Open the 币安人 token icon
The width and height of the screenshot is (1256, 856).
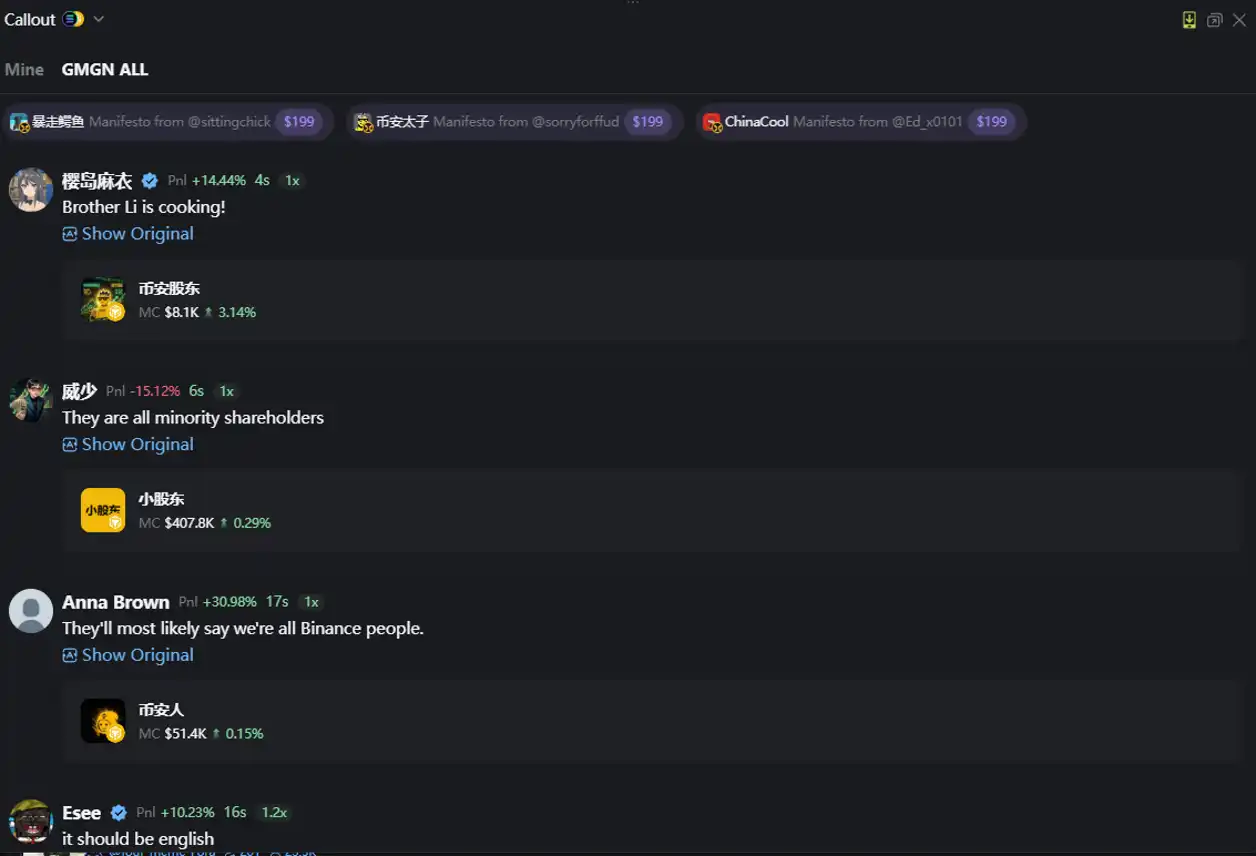click(103, 721)
